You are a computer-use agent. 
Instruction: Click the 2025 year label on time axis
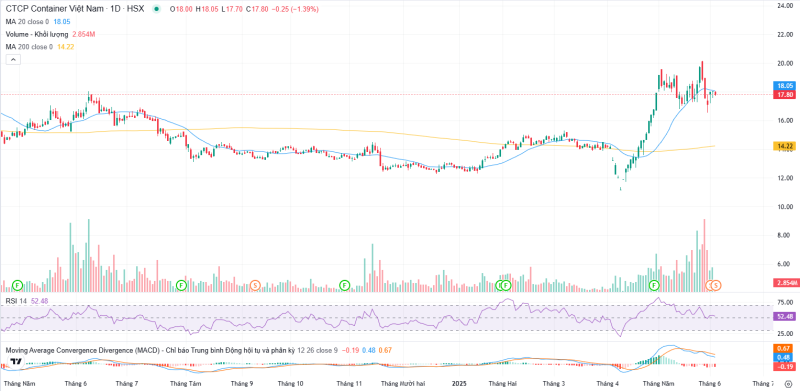[x=460, y=383]
